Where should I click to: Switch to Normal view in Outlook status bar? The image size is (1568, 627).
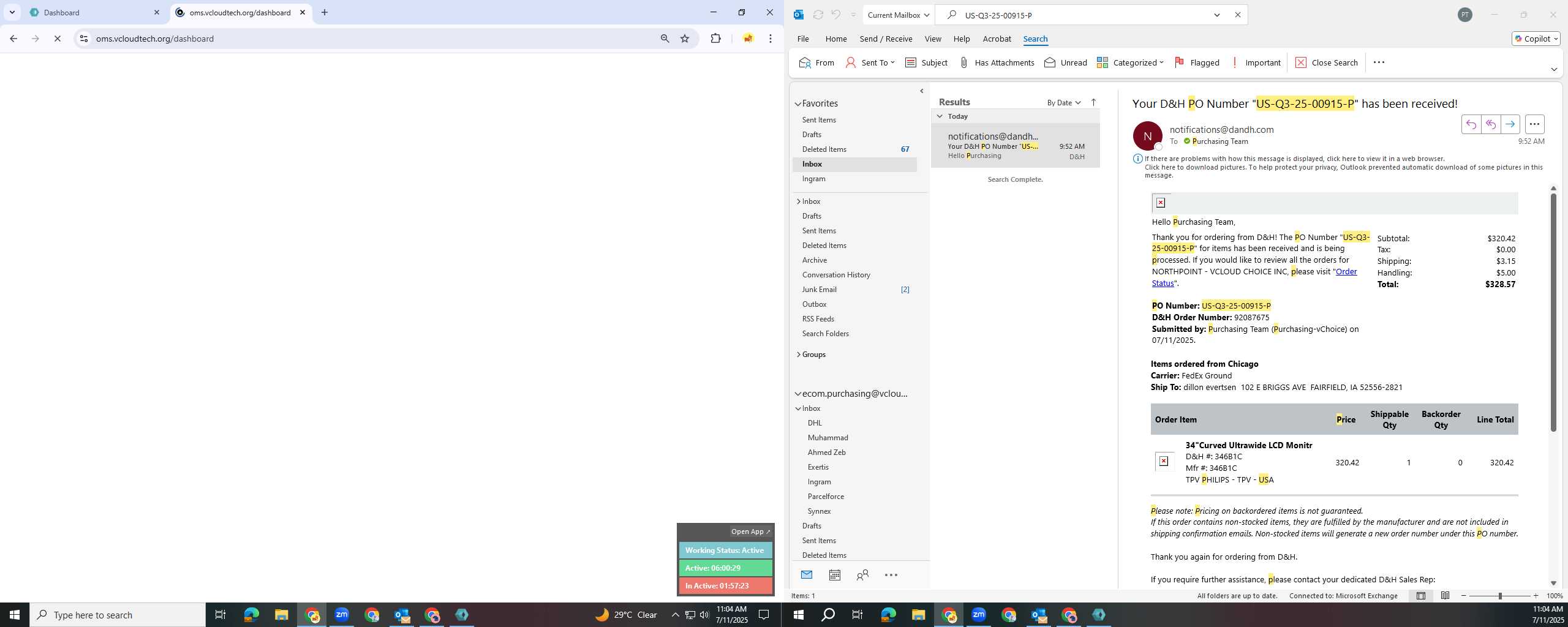click(1421, 596)
